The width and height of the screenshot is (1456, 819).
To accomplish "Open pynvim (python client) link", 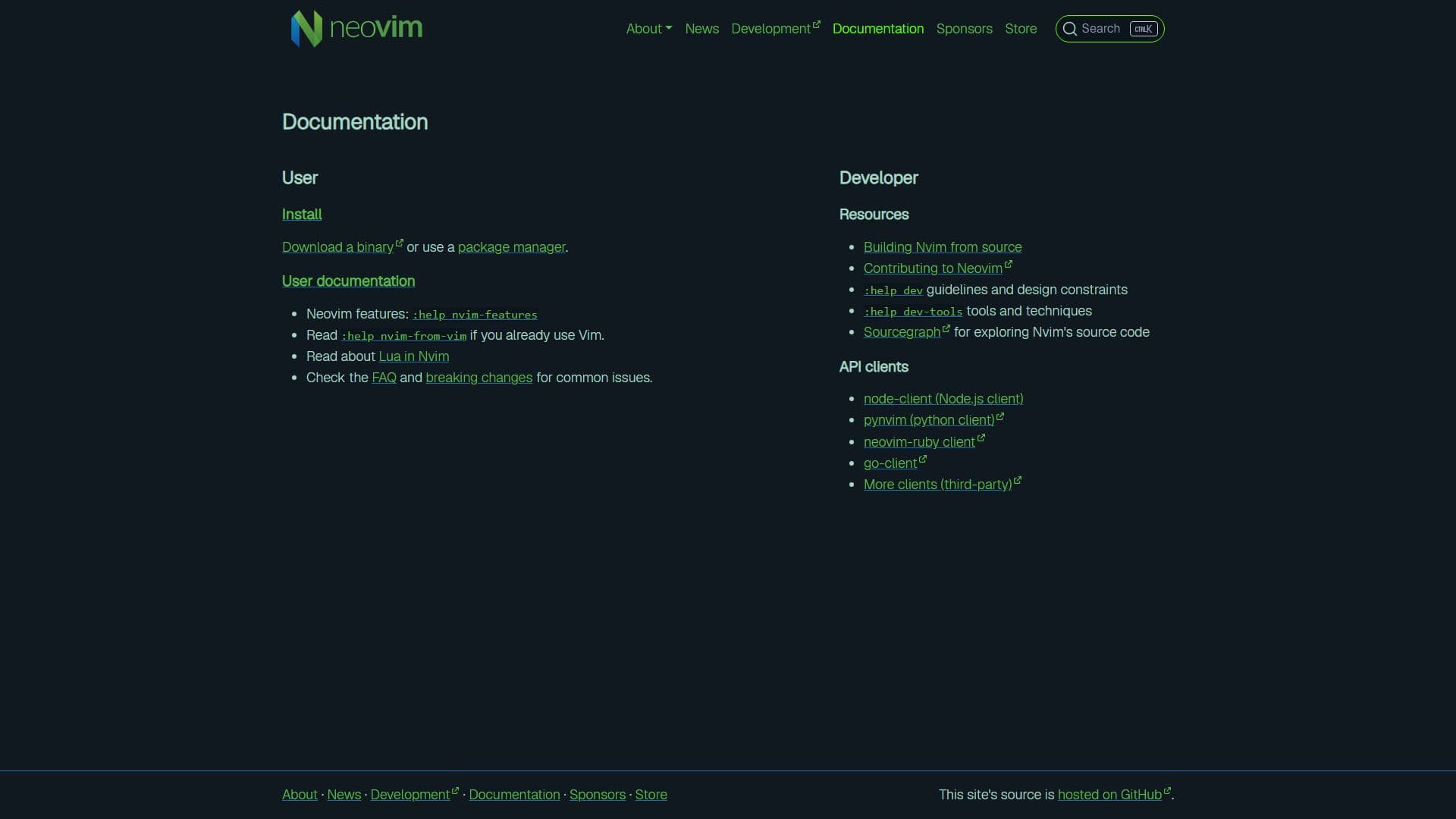I will tap(929, 420).
